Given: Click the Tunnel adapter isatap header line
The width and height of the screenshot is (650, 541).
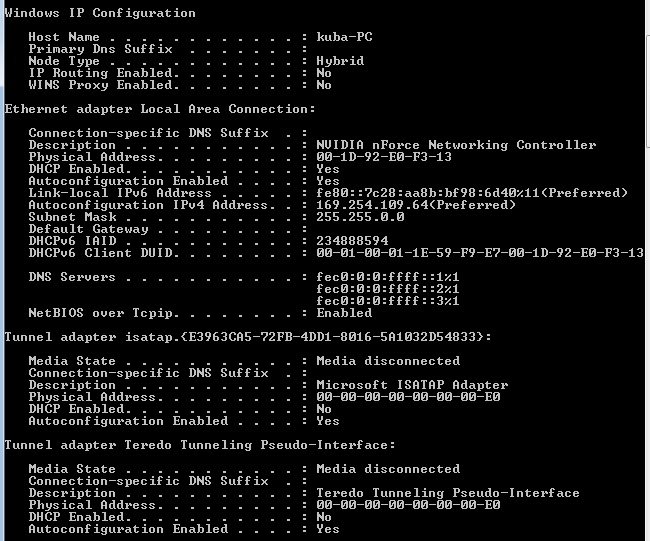Looking at the screenshot, I should 247,337.
